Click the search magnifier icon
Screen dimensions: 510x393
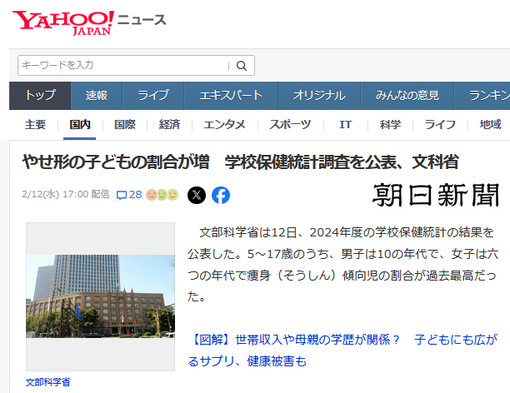[x=242, y=66]
